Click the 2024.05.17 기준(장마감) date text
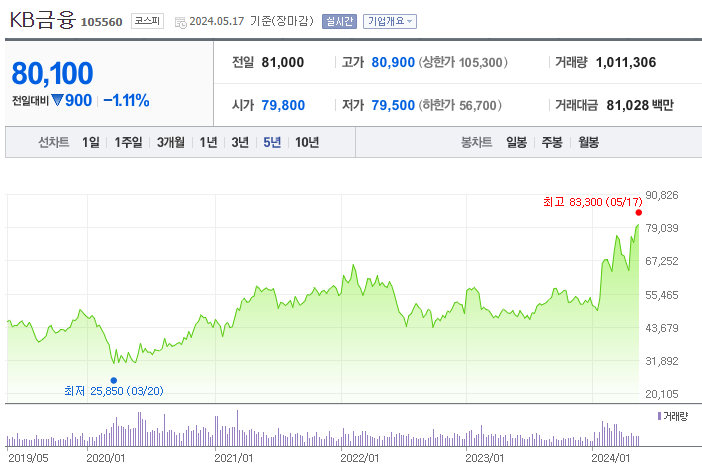The image size is (702, 470). coord(251,21)
